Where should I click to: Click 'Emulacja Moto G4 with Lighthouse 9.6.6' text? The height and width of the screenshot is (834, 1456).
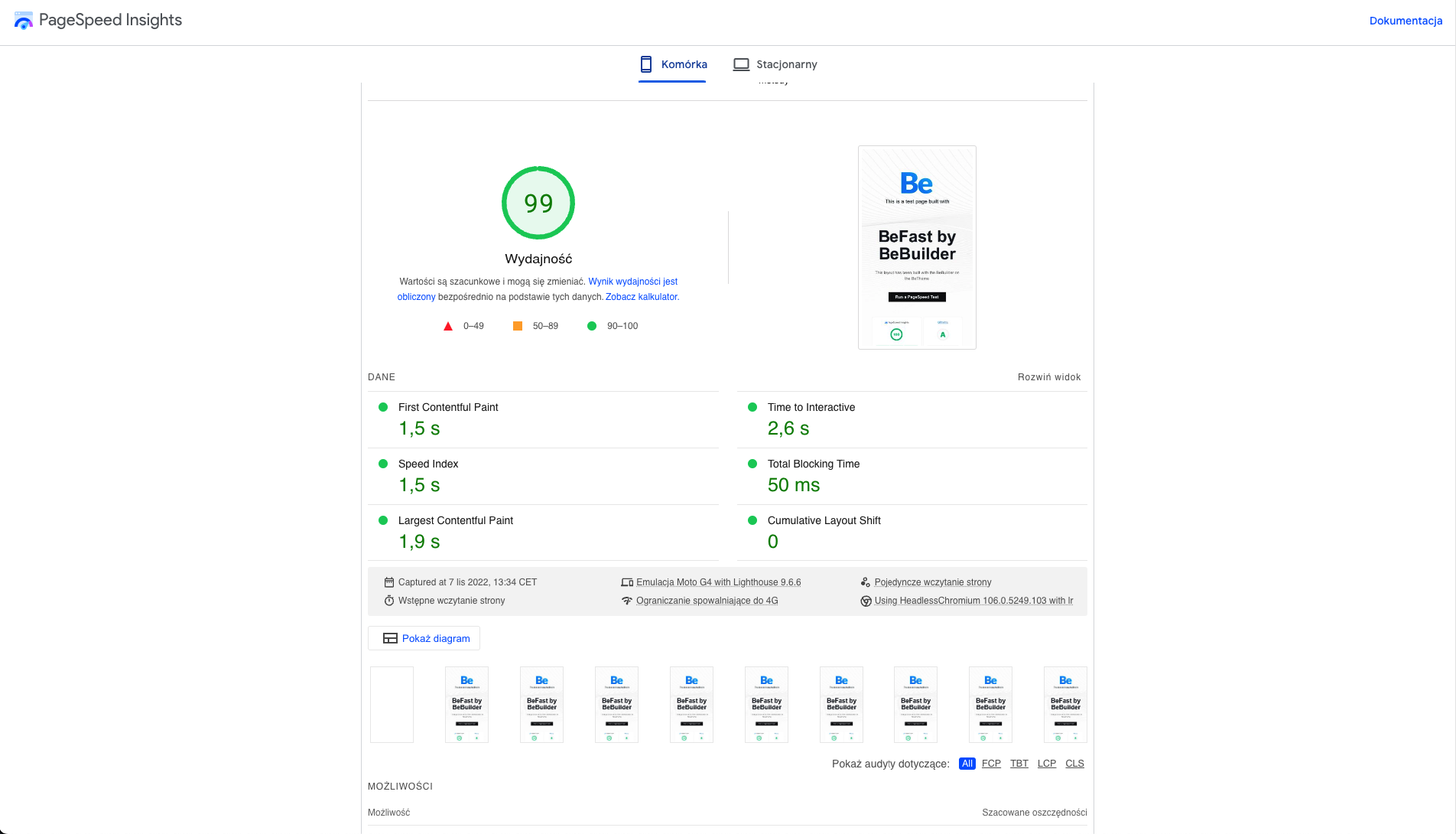click(719, 582)
